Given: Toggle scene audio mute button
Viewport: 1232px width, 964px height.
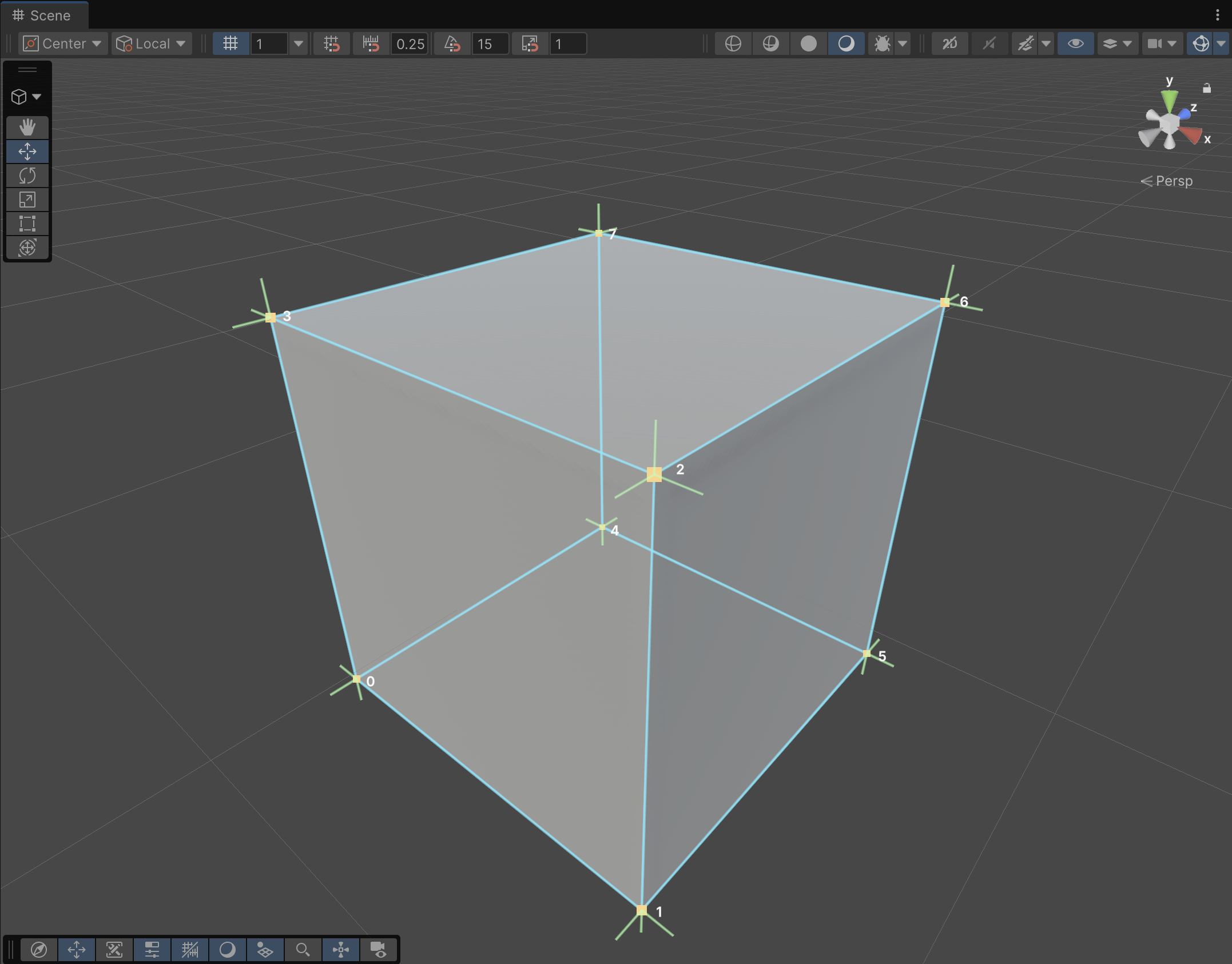Looking at the screenshot, I should tap(989, 43).
